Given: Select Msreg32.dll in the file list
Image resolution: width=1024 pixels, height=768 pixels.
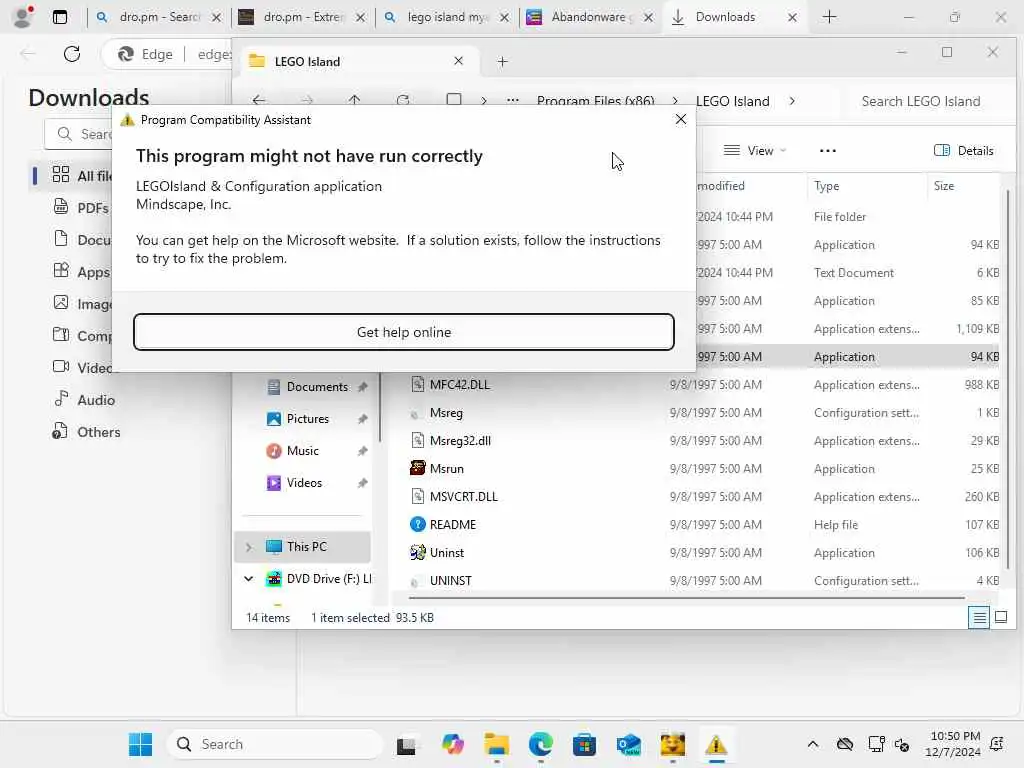Looking at the screenshot, I should [460, 441].
